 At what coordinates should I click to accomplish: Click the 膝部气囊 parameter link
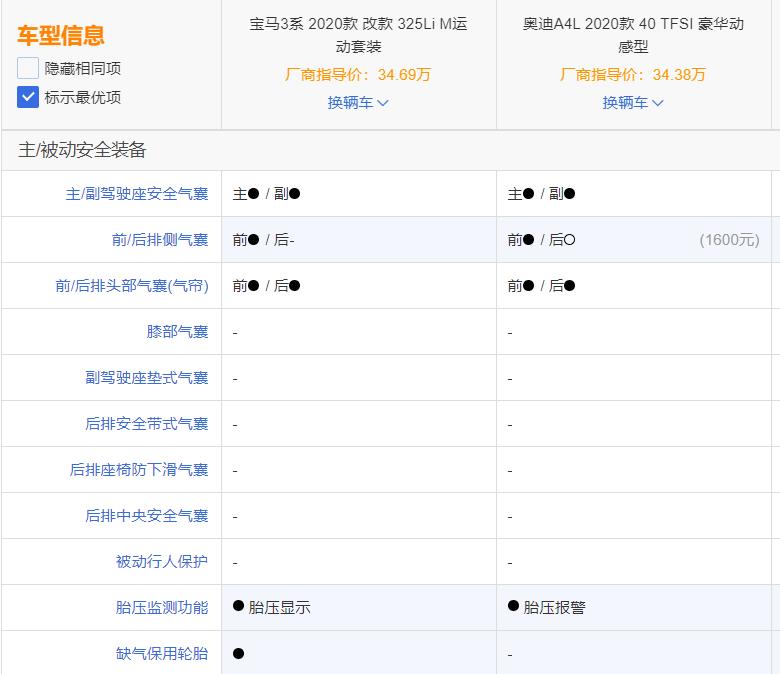[x=178, y=332]
